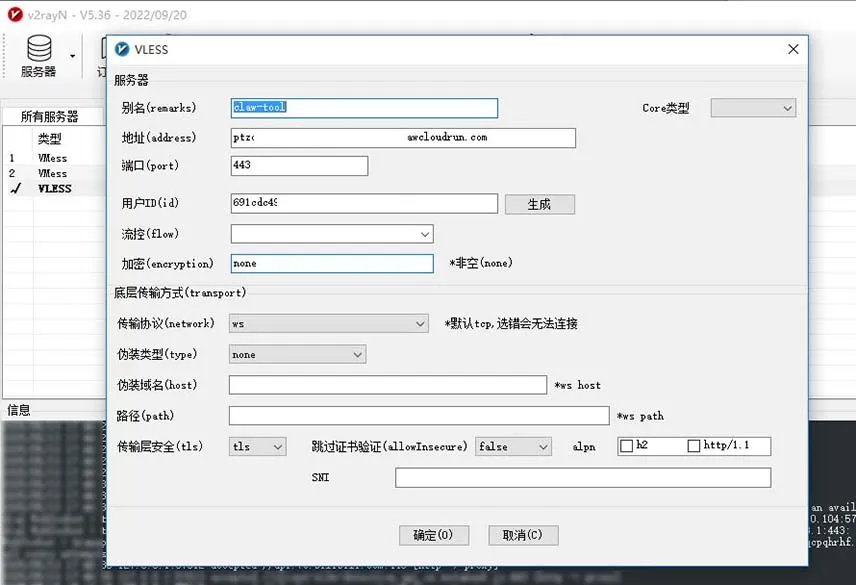This screenshot has height=585, width=856.
Task: Open the 流控(flow) dropdown
Action: pos(332,234)
